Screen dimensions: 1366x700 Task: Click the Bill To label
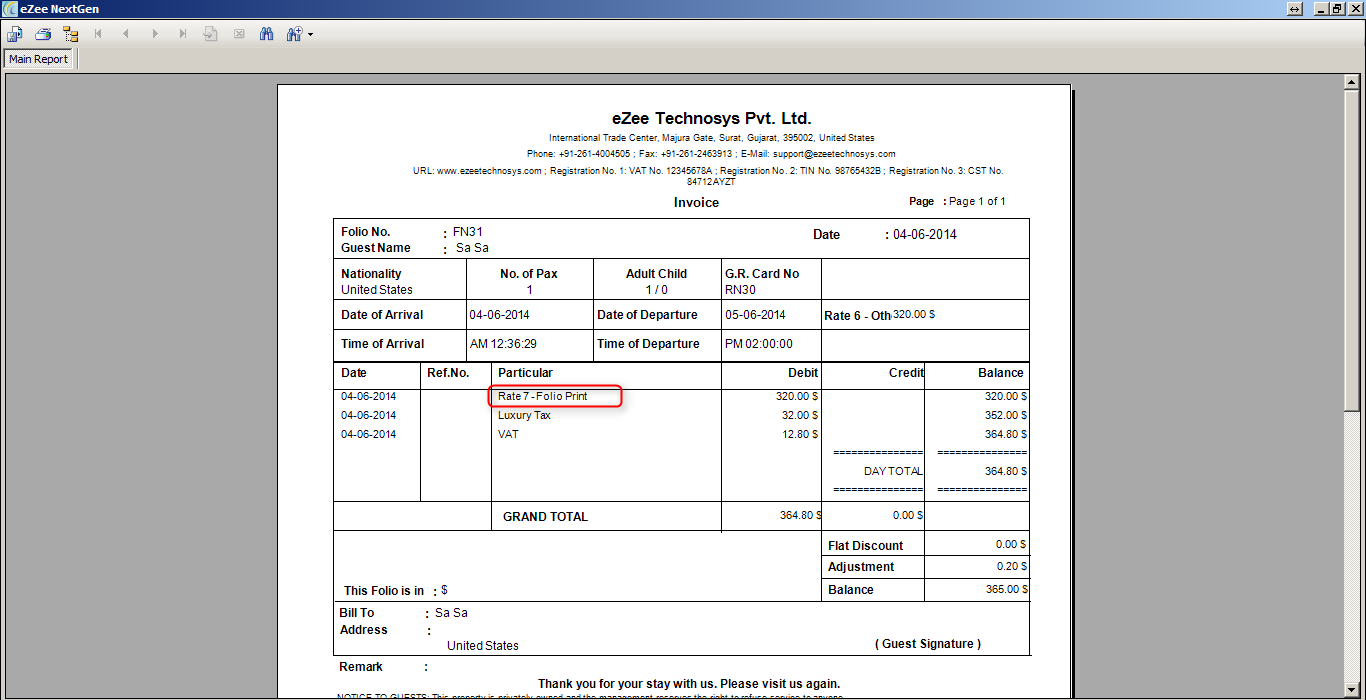click(x=357, y=612)
